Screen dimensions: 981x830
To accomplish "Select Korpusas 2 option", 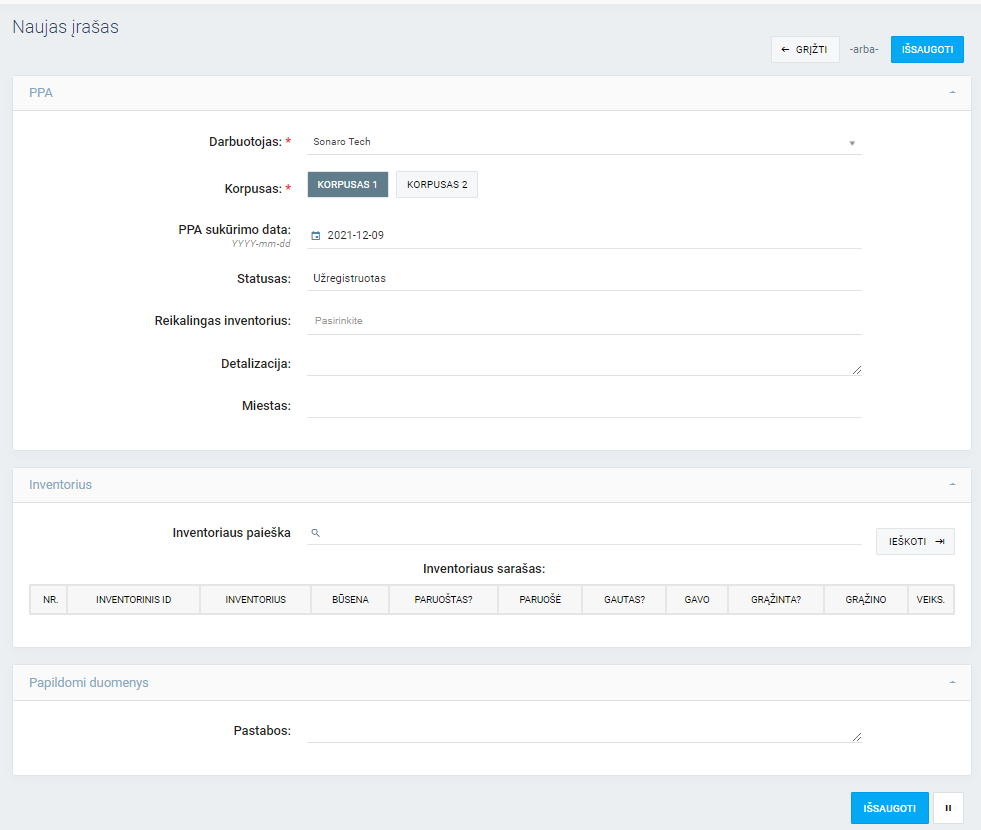I will [437, 185].
